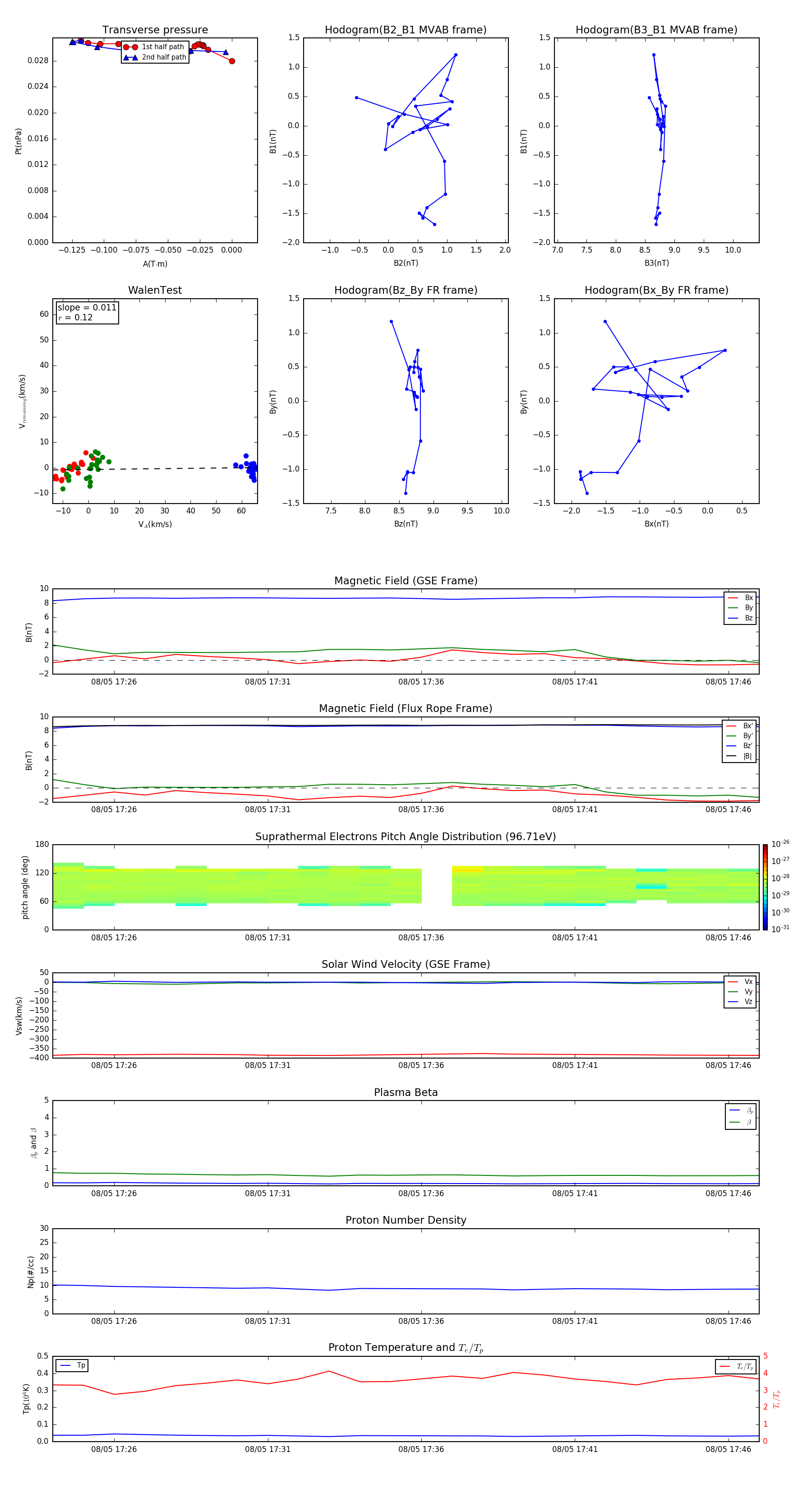Click the red point at the end of the first half path
This screenshot has width=812, height=1489.
232,61
